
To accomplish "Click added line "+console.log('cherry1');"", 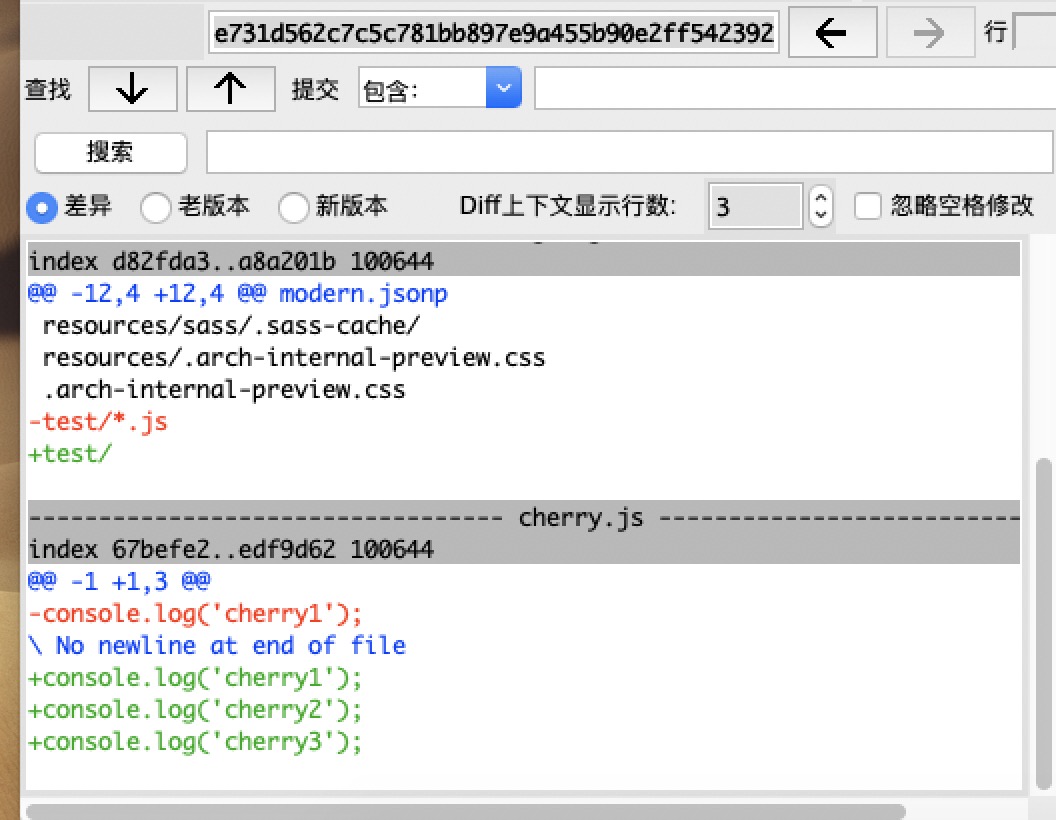I will pyautogui.click(x=195, y=677).
